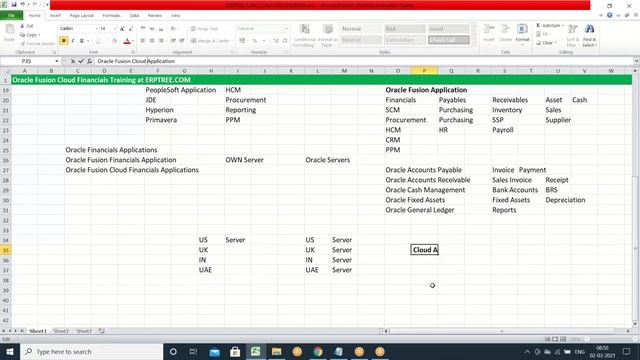The image size is (640, 360).
Task: Apply the Good cell style
Action: coord(448,29)
